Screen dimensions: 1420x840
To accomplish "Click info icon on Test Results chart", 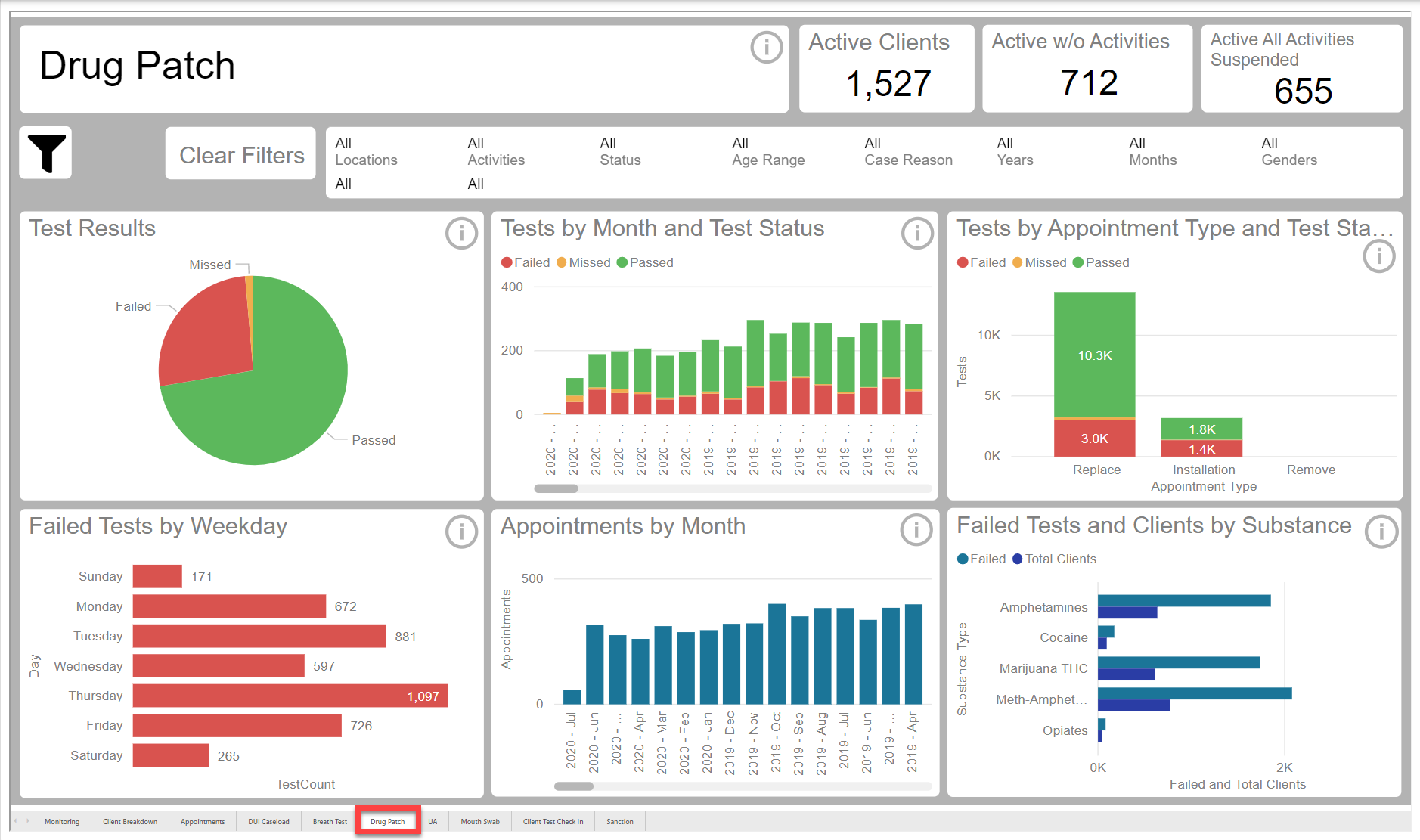I will pos(461,233).
